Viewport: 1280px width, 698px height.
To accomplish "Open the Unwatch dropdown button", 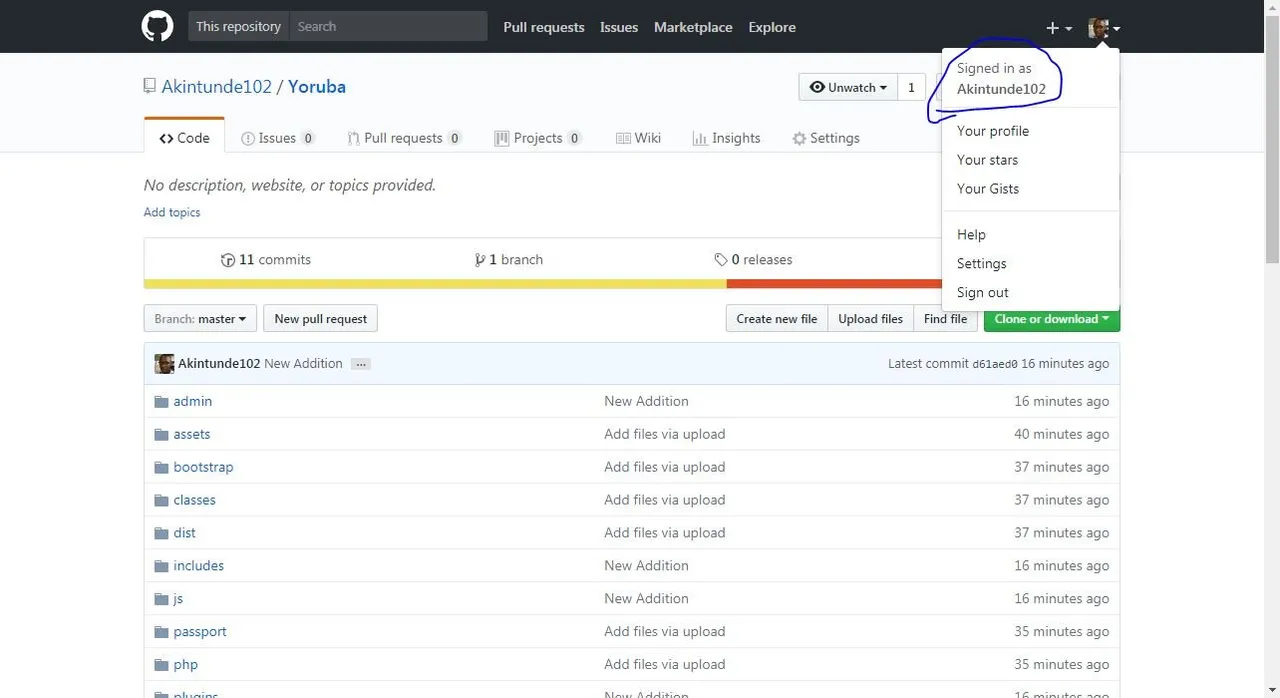I will [848, 87].
